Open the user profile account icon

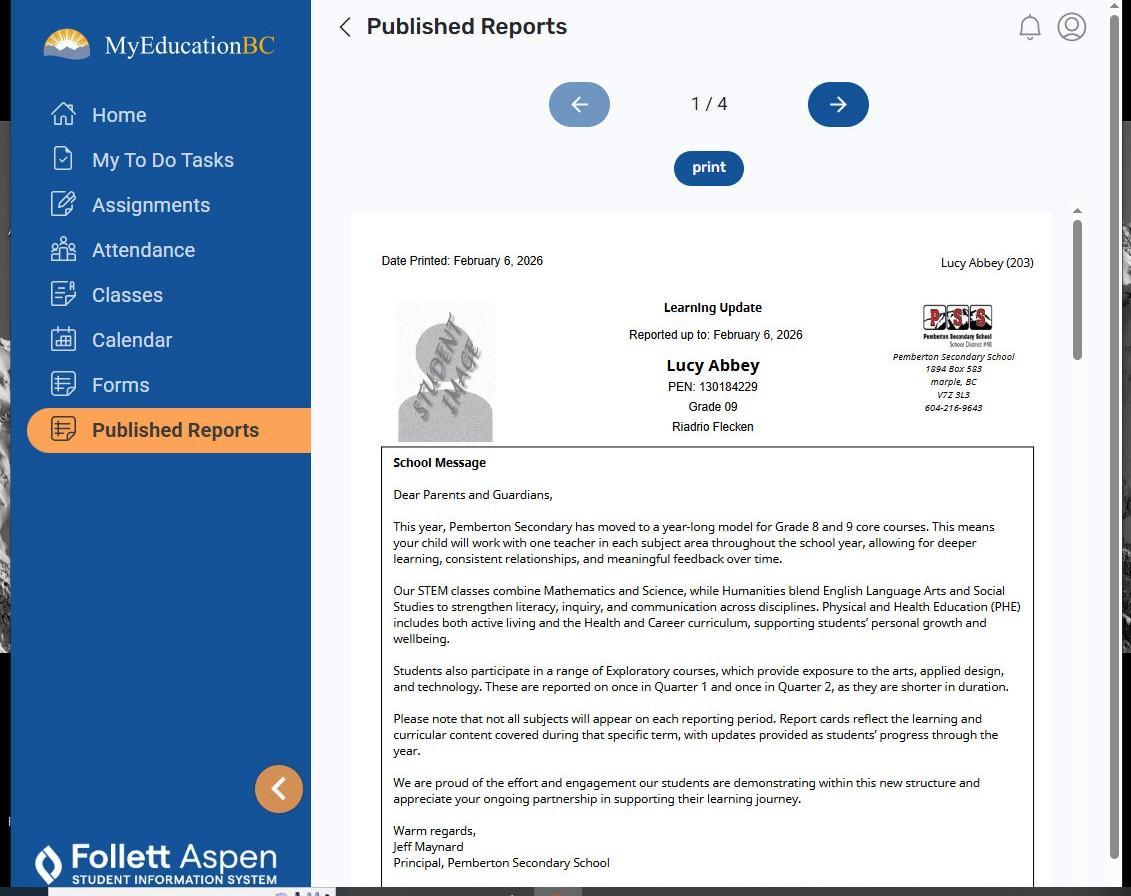click(1071, 27)
